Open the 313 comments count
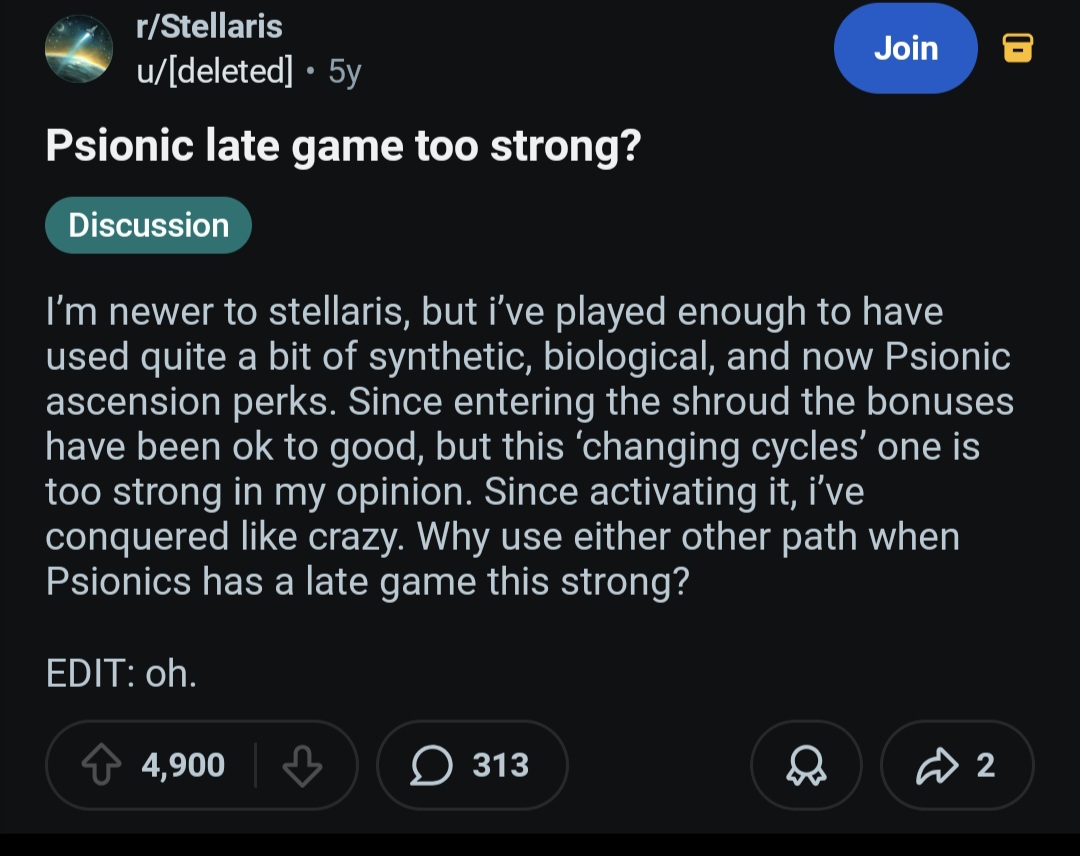 click(x=501, y=764)
